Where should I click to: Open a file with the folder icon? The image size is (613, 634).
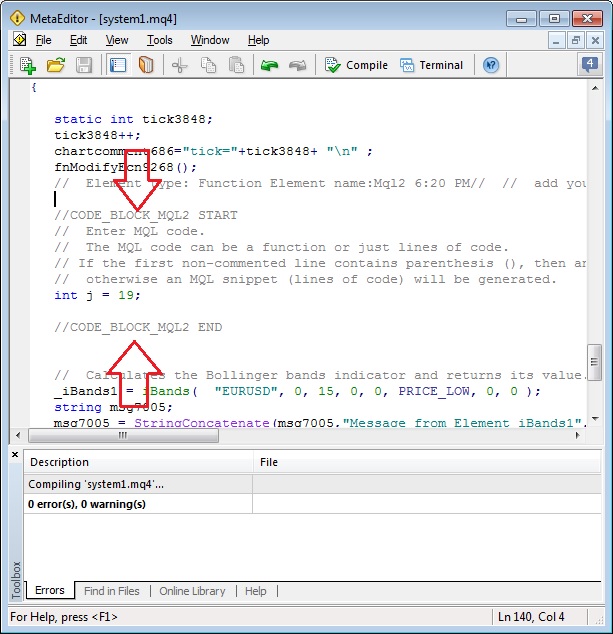click(x=56, y=65)
